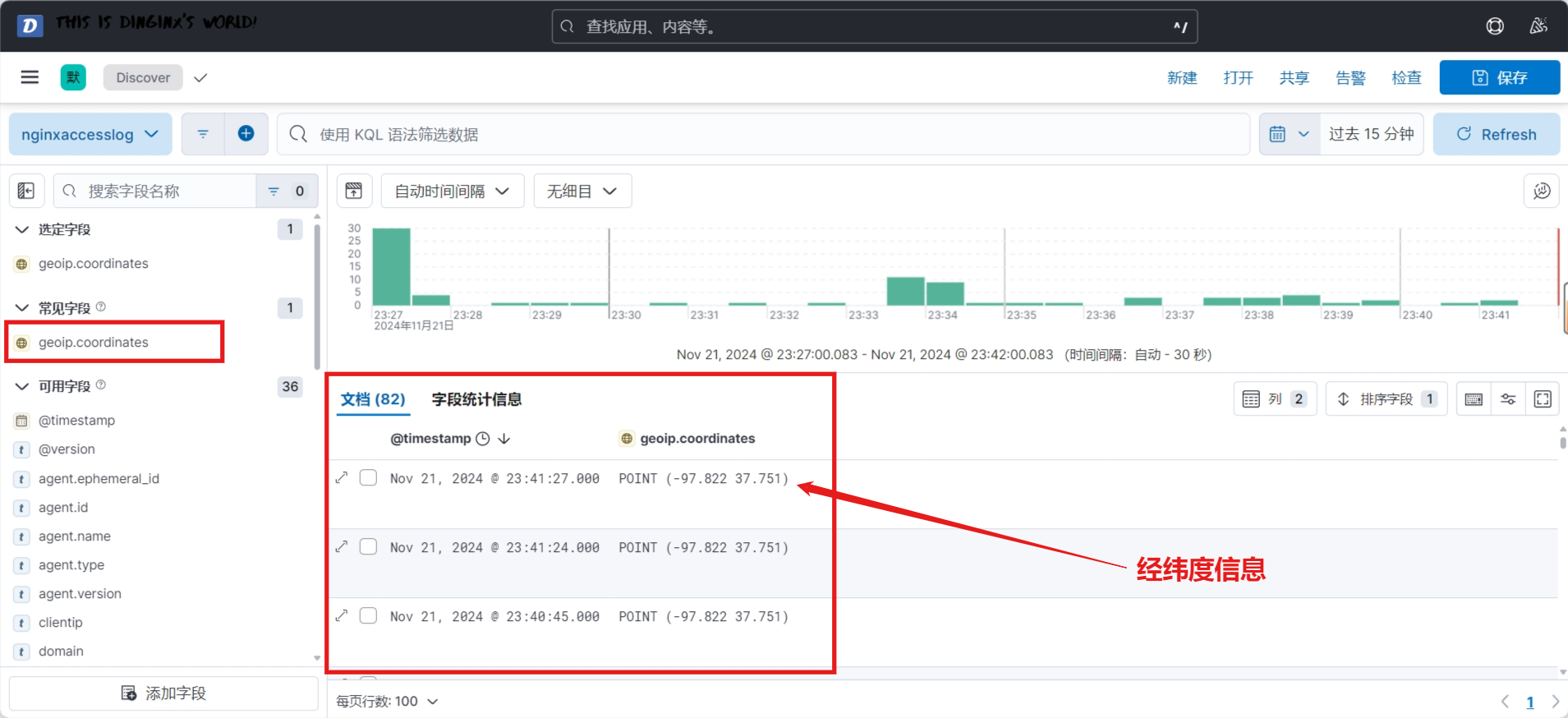Switch to field statistics tab
This screenshot has height=718, width=1568.
[476, 399]
